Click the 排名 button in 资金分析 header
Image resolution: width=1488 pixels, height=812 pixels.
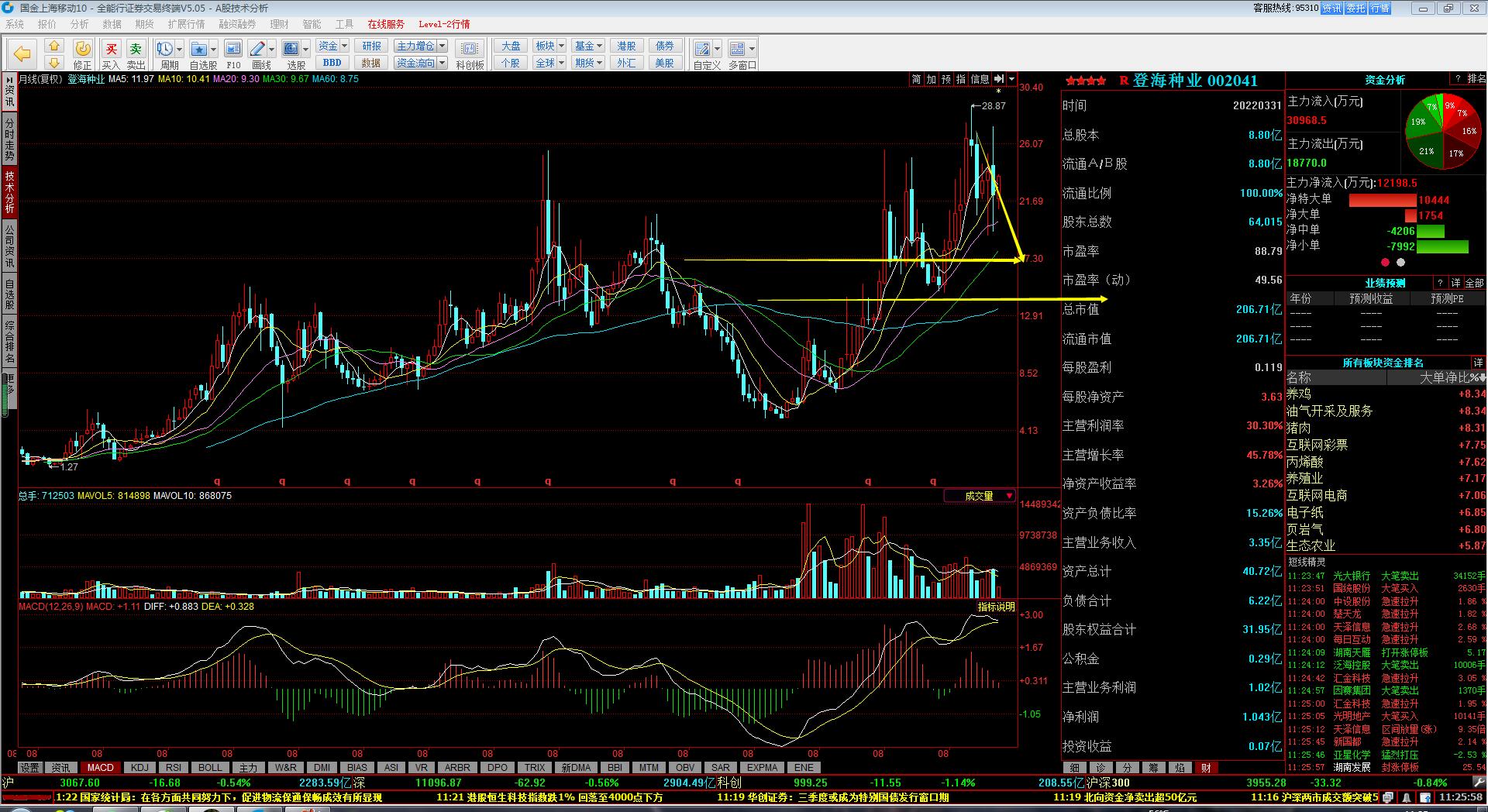pyautogui.click(x=1476, y=79)
